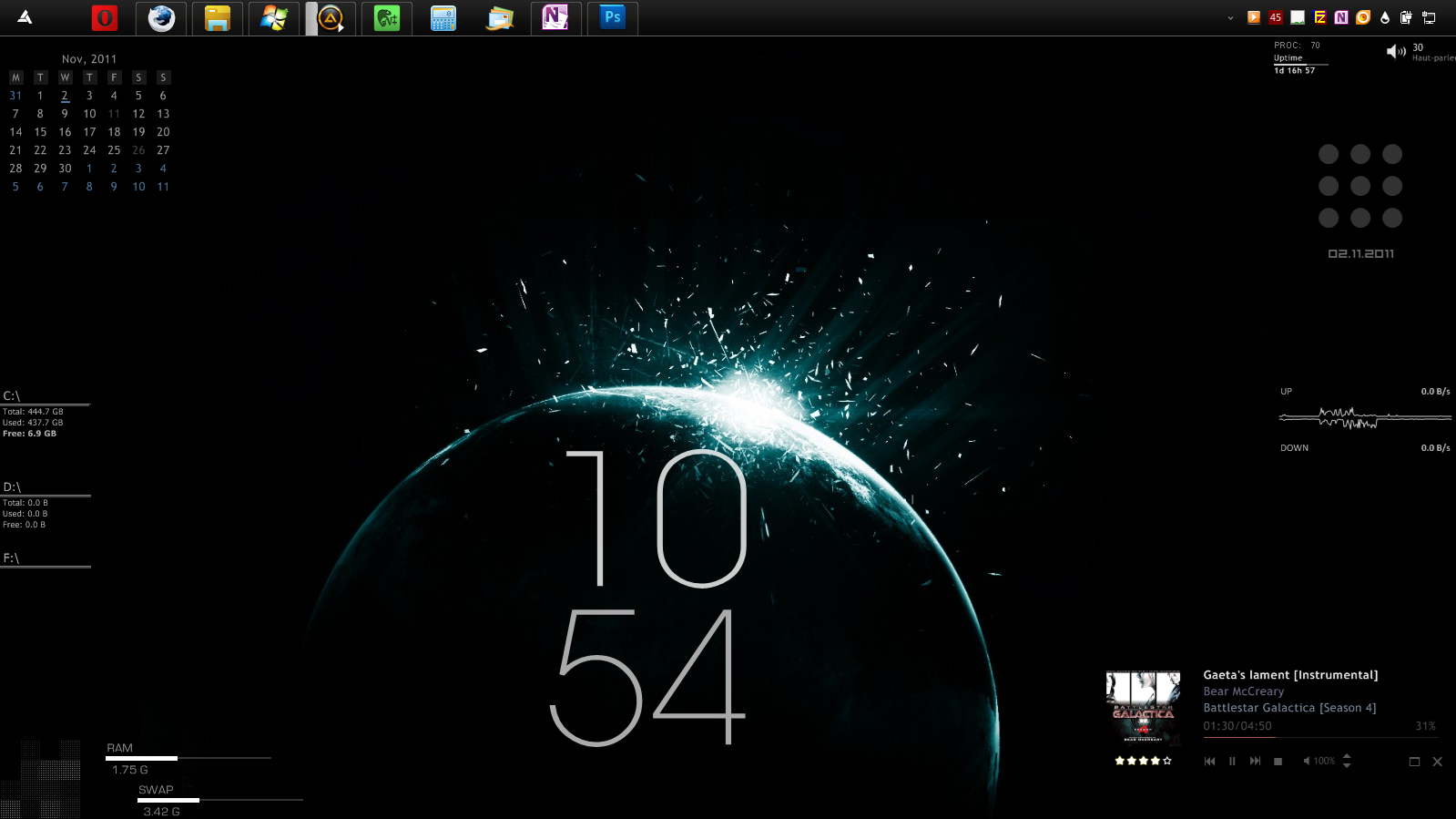Image resolution: width=1456 pixels, height=819 pixels.
Task: Click the UP 0.0 B/s network value
Action: pyautogui.click(x=1436, y=392)
